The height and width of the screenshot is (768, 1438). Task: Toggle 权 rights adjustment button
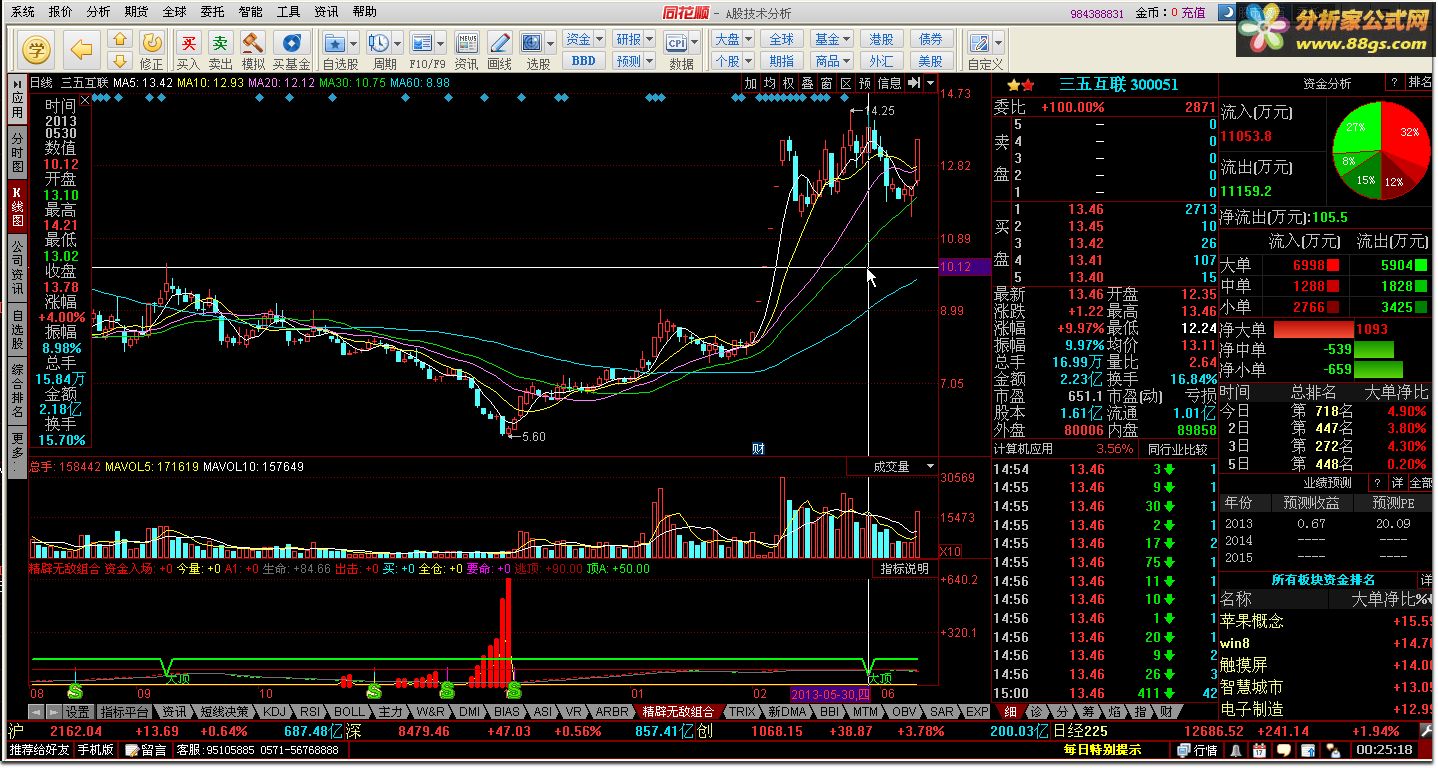789,83
